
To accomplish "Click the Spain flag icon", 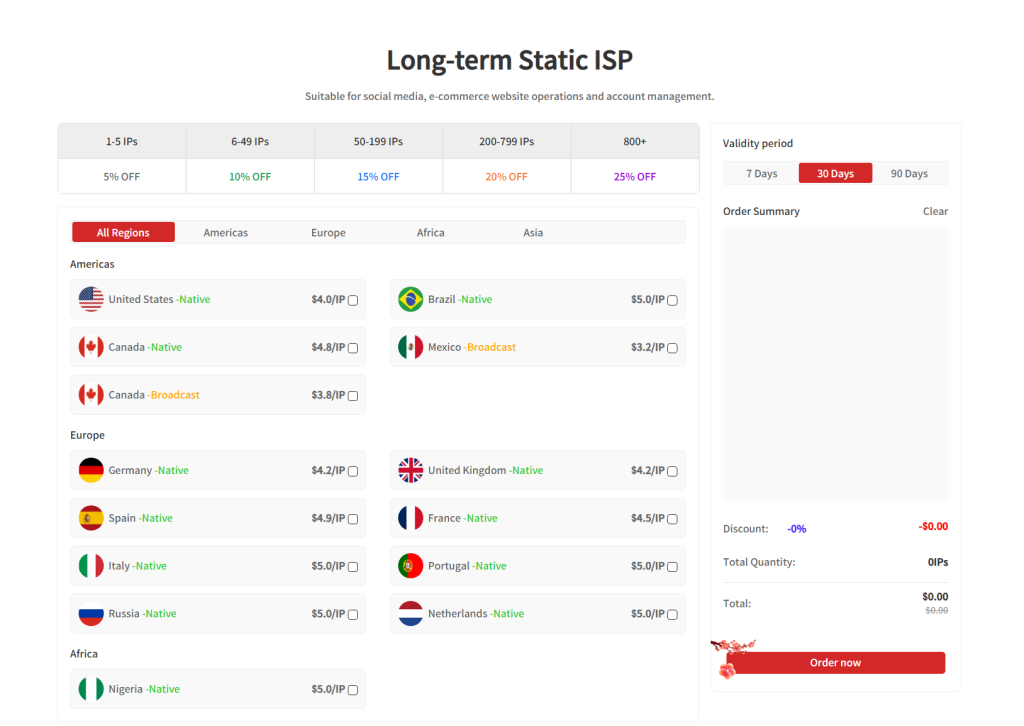I will 91,518.
